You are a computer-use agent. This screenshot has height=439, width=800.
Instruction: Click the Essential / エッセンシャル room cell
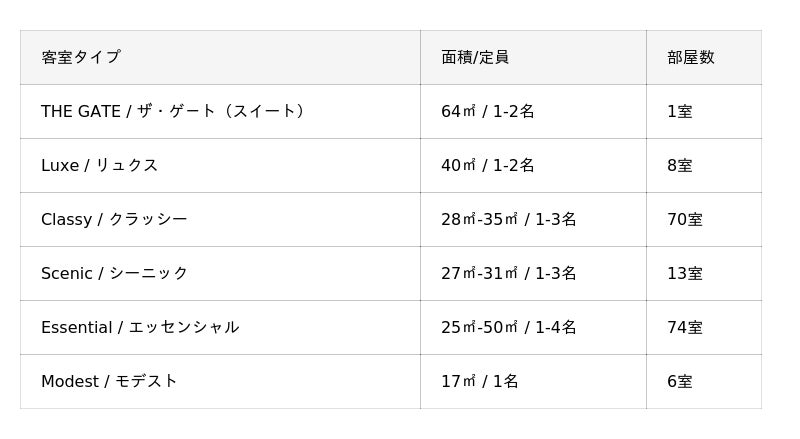click(140, 327)
